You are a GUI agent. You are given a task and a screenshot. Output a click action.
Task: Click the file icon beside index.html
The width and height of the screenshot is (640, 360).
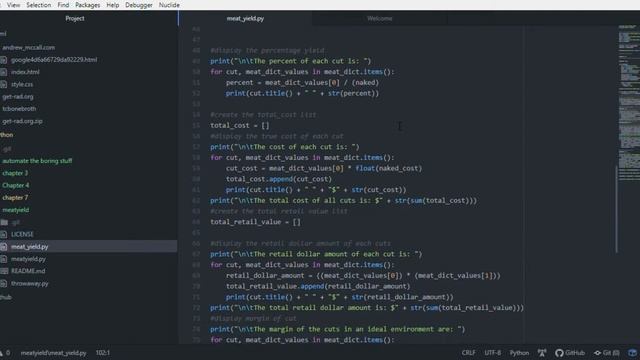pyautogui.click(x=4, y=72)
